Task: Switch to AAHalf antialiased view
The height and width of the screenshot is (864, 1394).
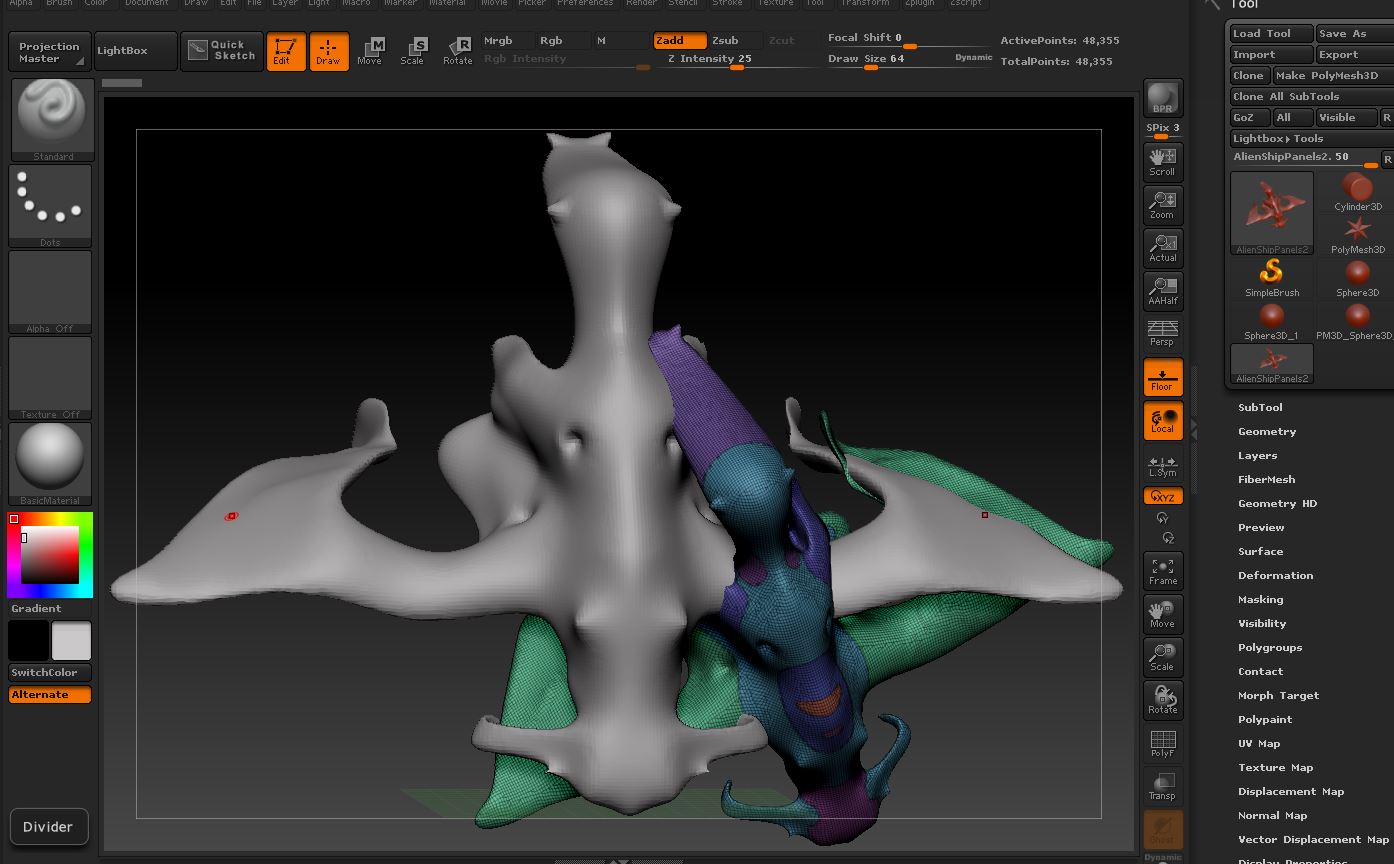Action: coord(1163,291)
